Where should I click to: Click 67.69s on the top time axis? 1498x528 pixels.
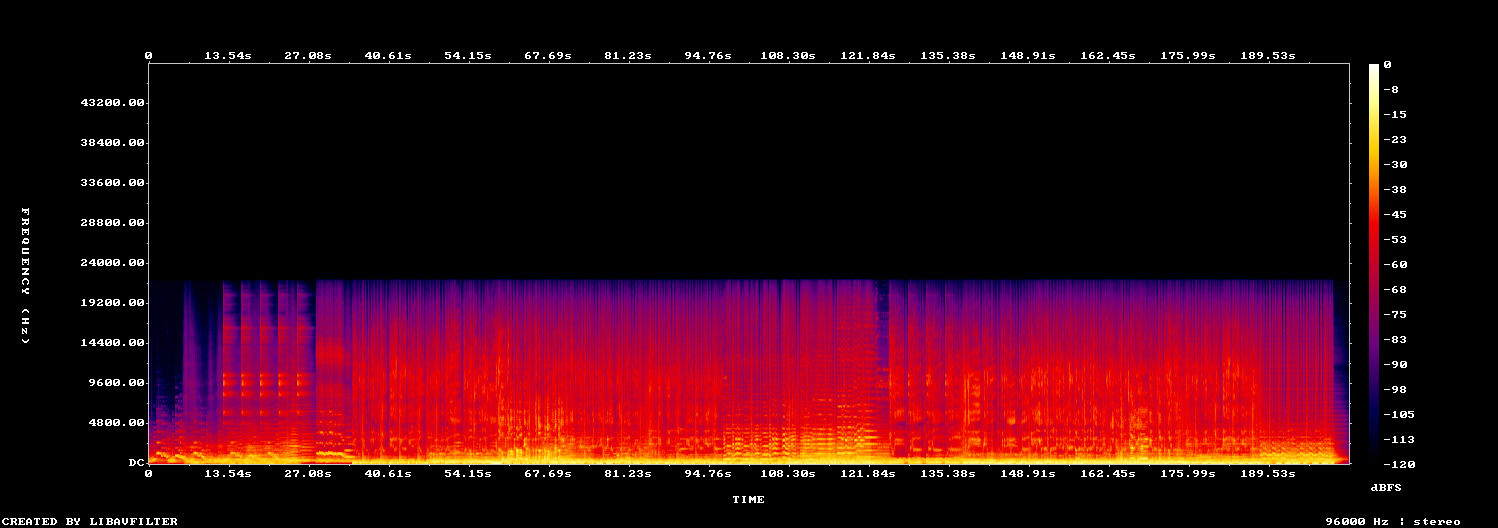548,56
